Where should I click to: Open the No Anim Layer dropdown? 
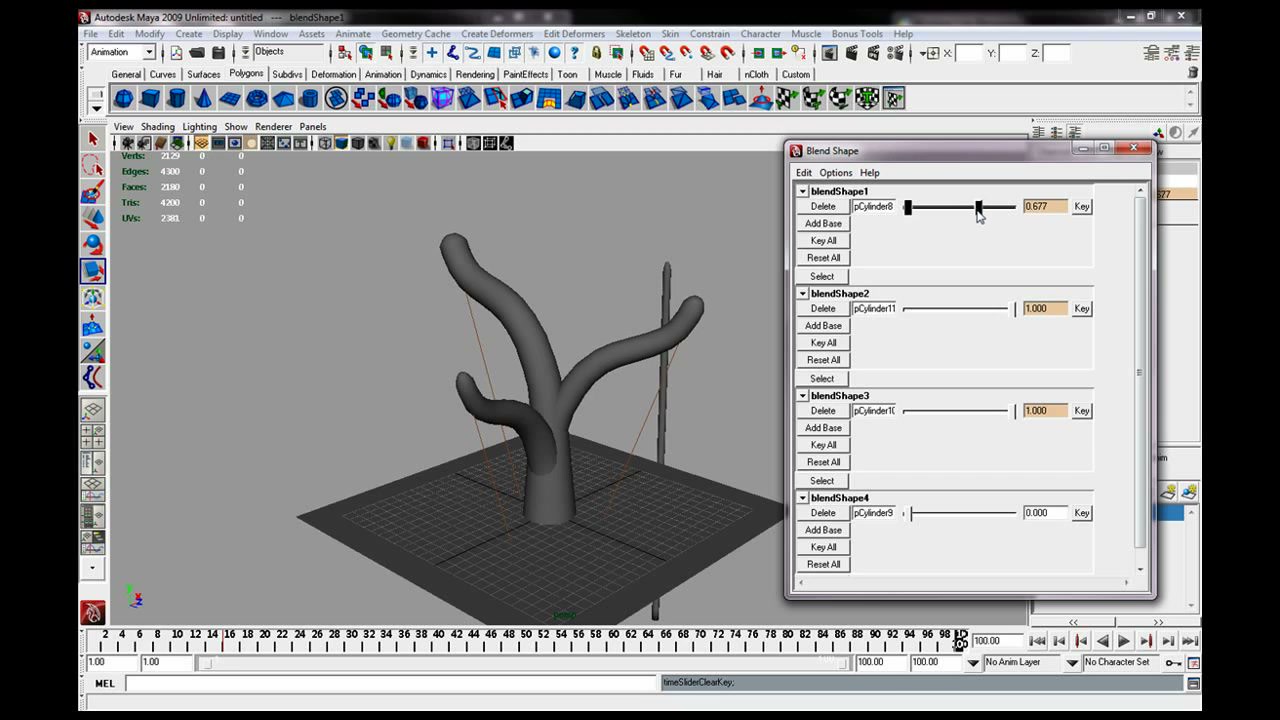pyautogui.click(x=973, y=663)
